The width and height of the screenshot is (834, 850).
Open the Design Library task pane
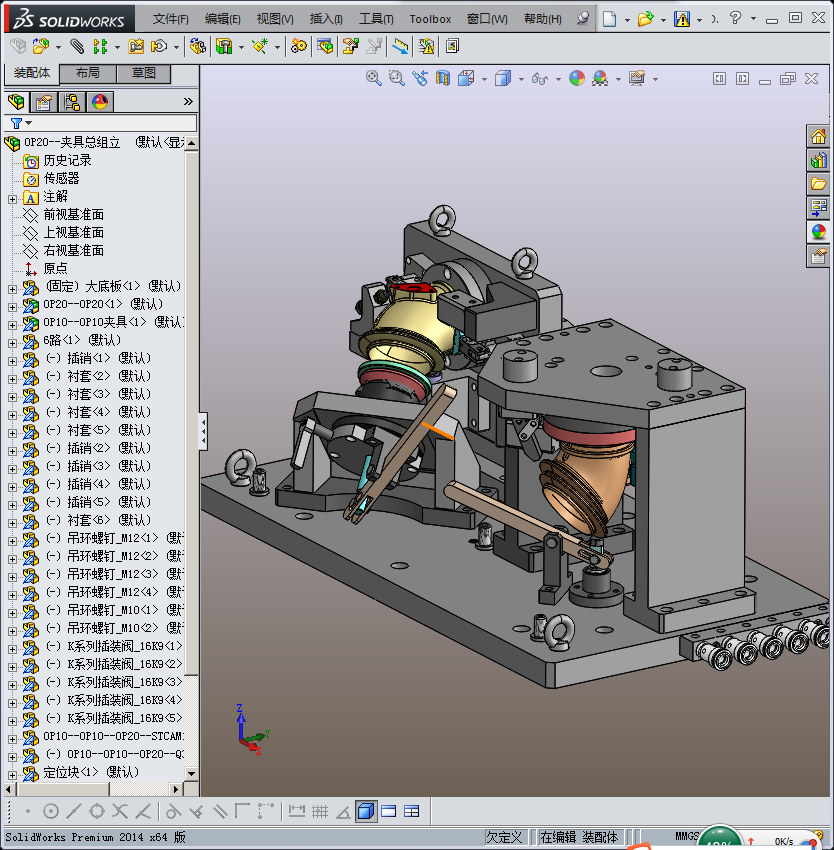point(818,160)
